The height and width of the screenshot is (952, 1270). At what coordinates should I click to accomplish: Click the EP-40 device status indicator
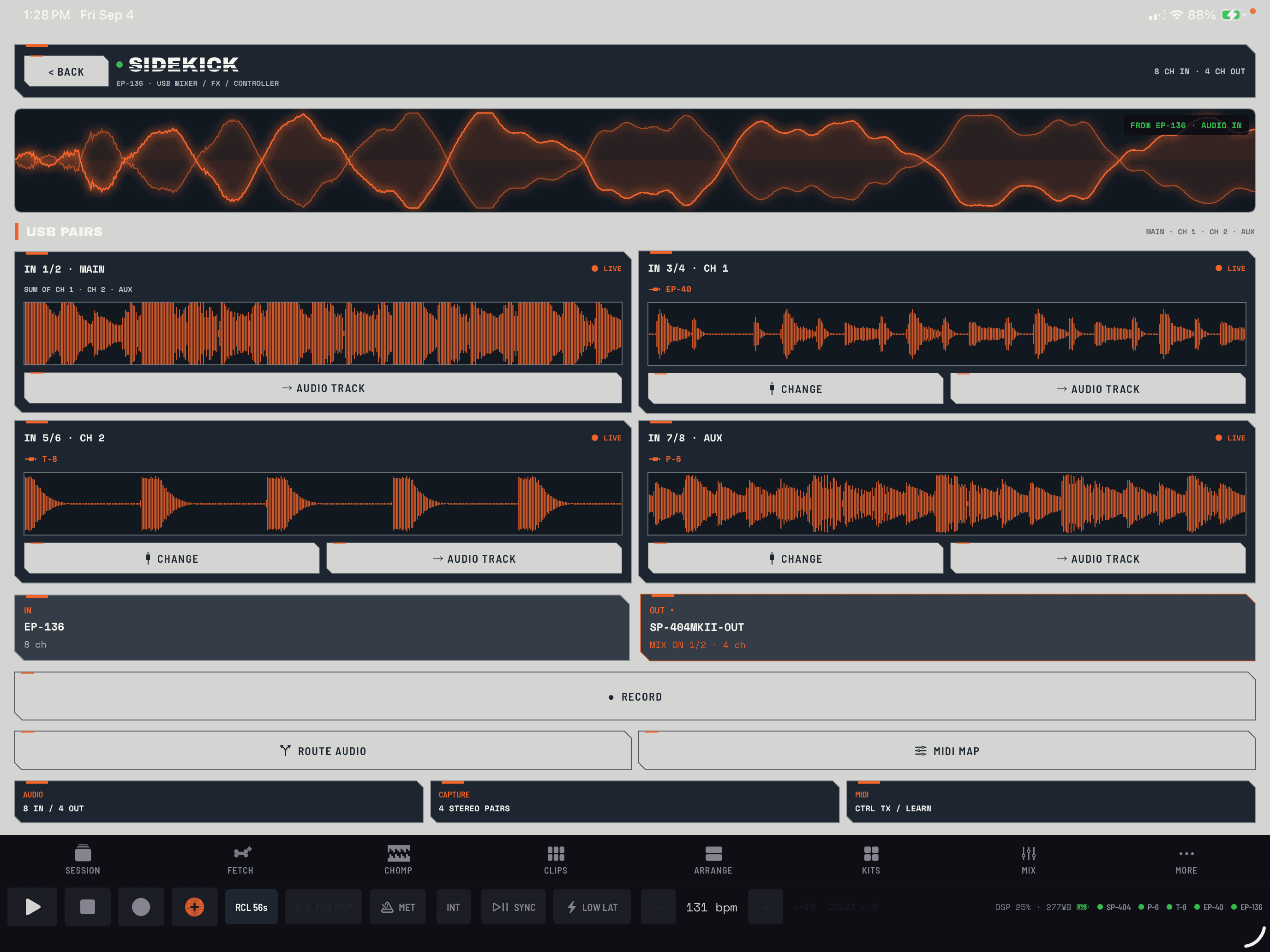coord(1209,907)
